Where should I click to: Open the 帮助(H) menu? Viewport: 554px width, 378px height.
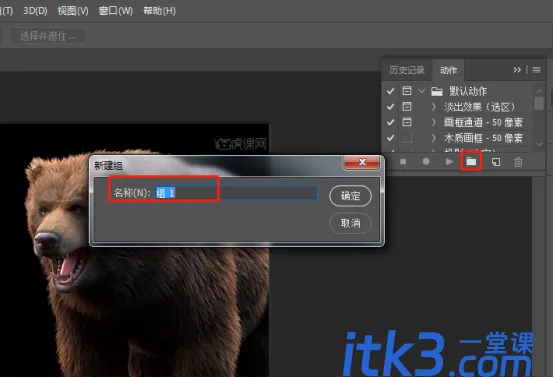[159, 11]
